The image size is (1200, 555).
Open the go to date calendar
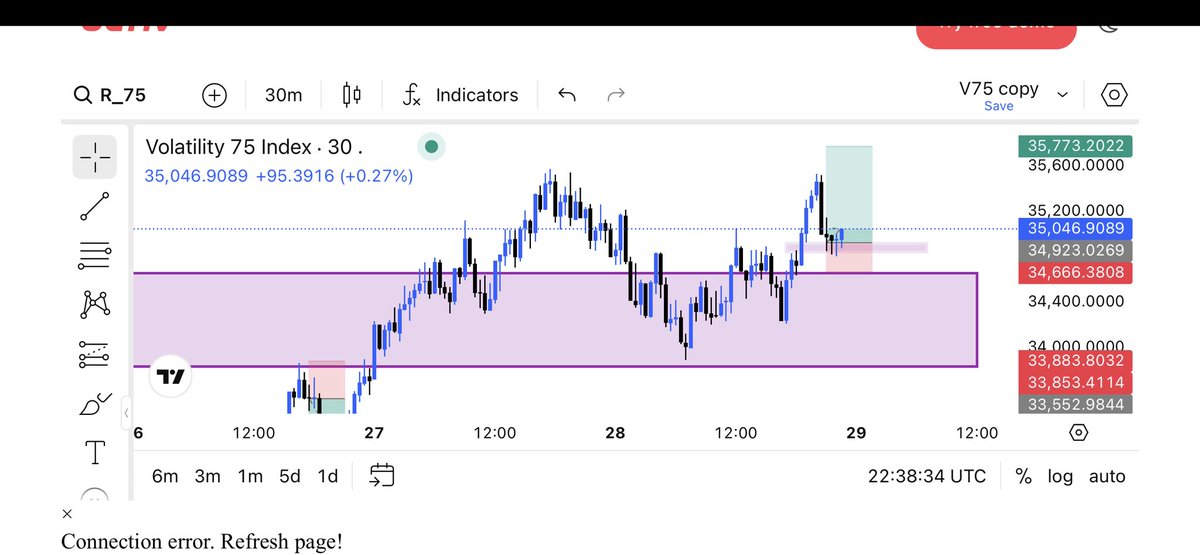(382, 475)
